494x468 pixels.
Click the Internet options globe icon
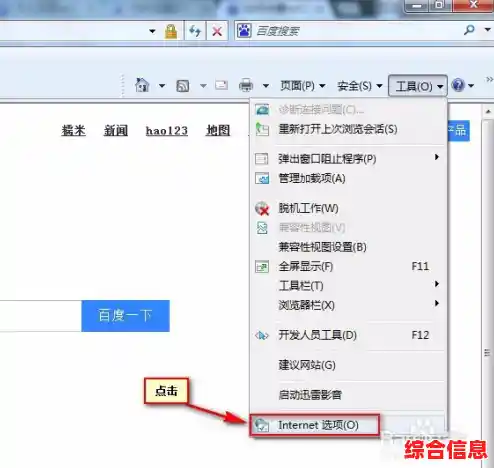pyautogui.click(x=261, y=425)
